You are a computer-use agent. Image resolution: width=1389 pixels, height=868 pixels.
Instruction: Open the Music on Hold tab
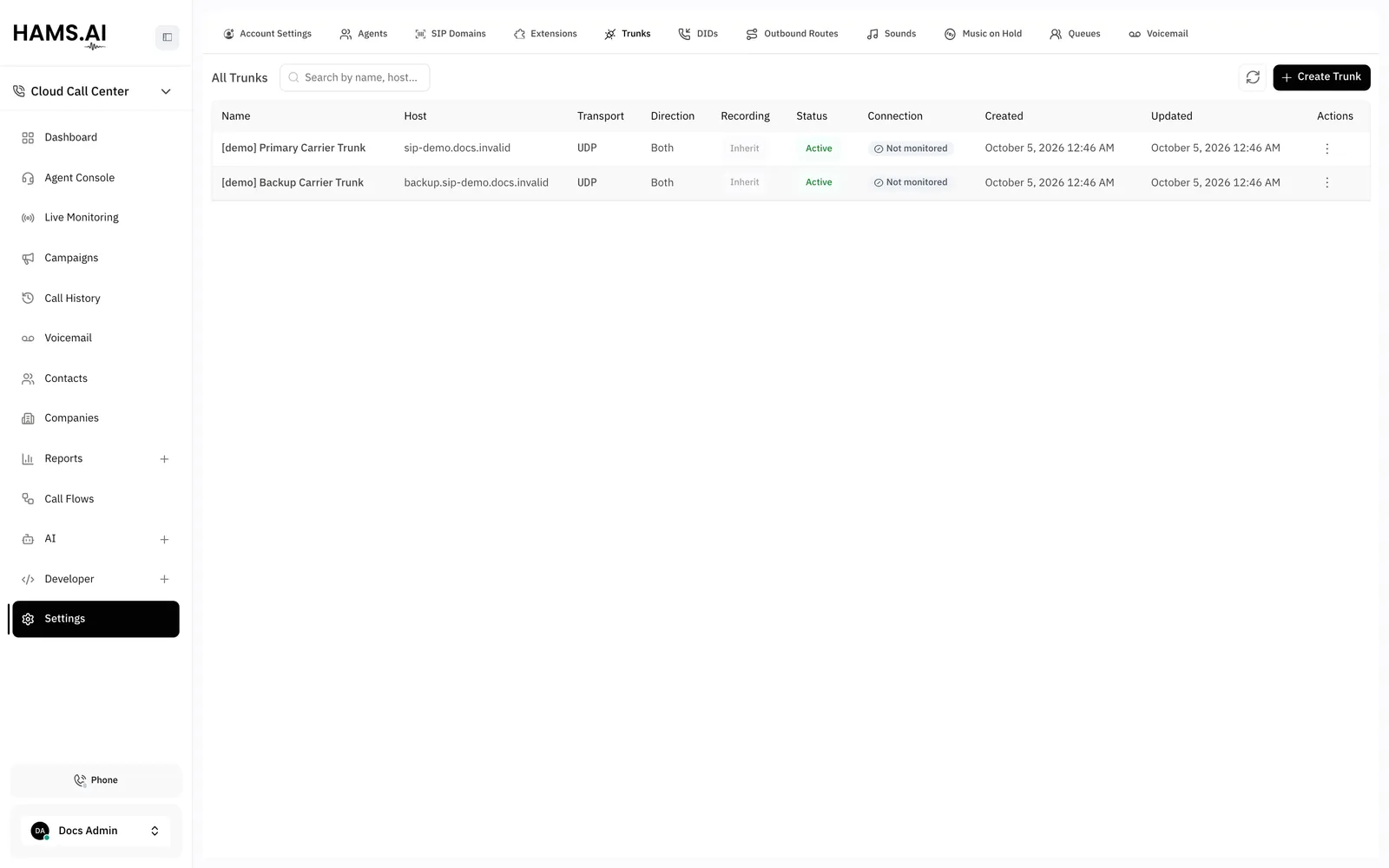point(984,34)
